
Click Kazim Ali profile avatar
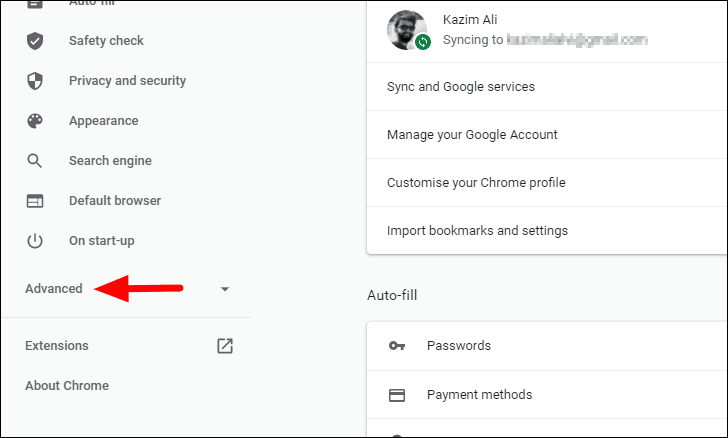pyautogui.click(x=407, y=30)
